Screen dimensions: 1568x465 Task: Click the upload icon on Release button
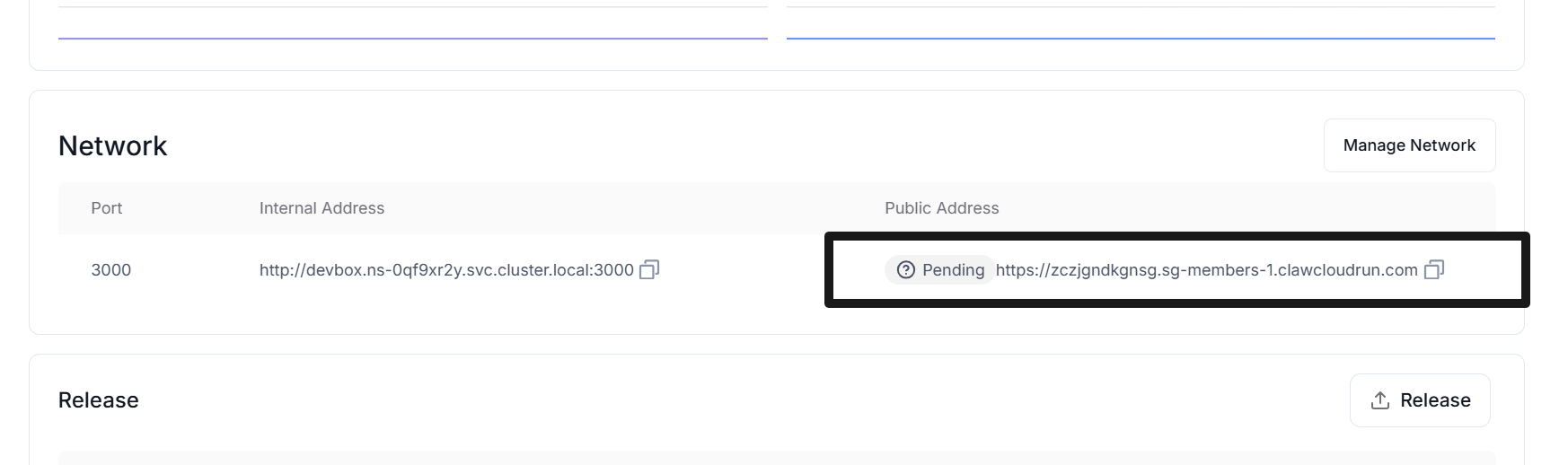point(1380,400)
